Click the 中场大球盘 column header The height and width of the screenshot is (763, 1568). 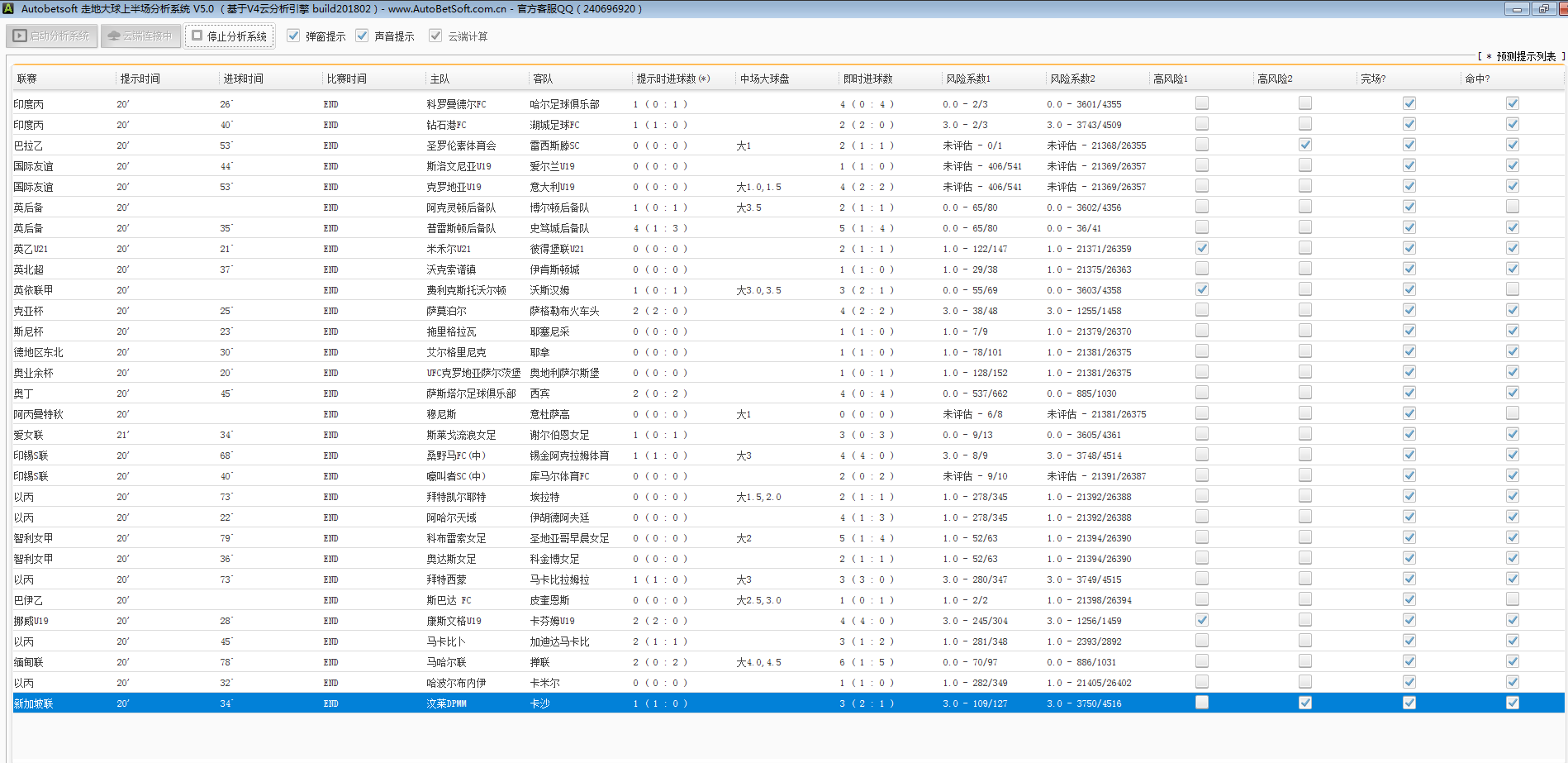coord(764,79)
